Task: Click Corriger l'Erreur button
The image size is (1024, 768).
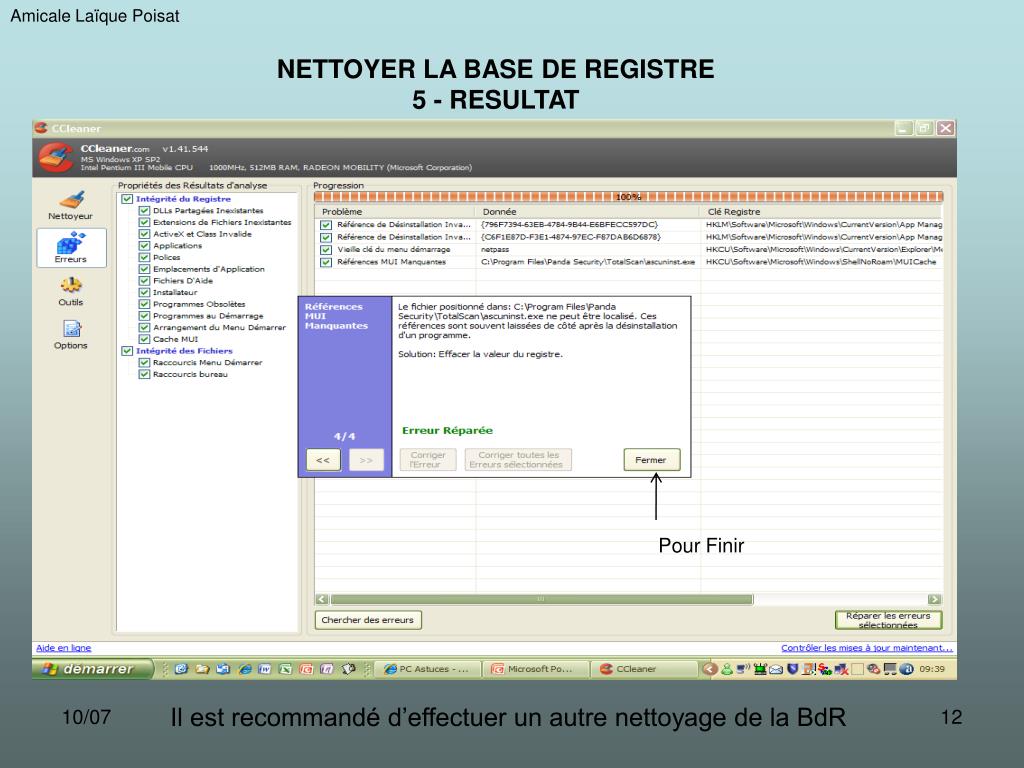Action: (x=428, y=460)
